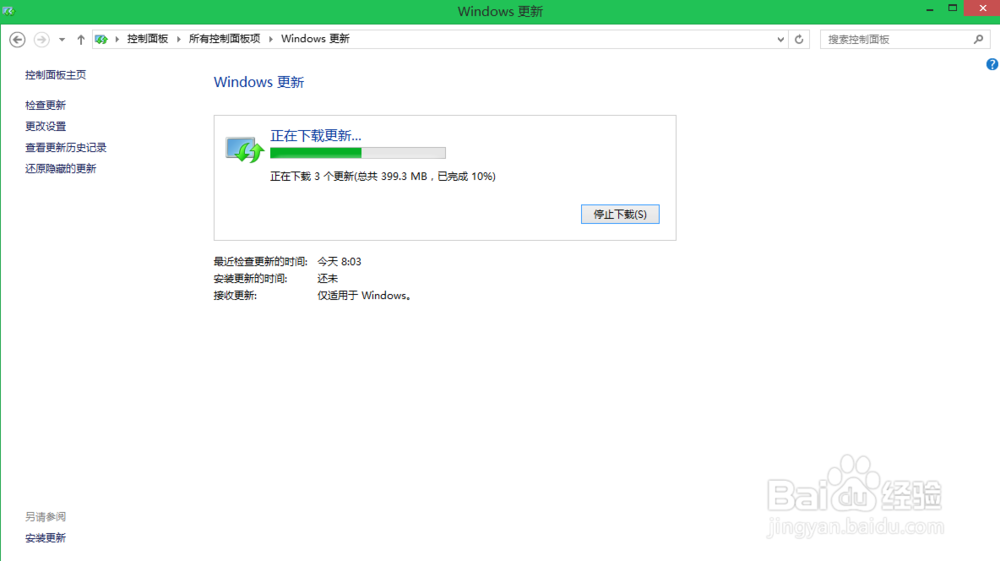Open 控制面板 breadcrumb
1000x561 pixels.
[148, 39]
